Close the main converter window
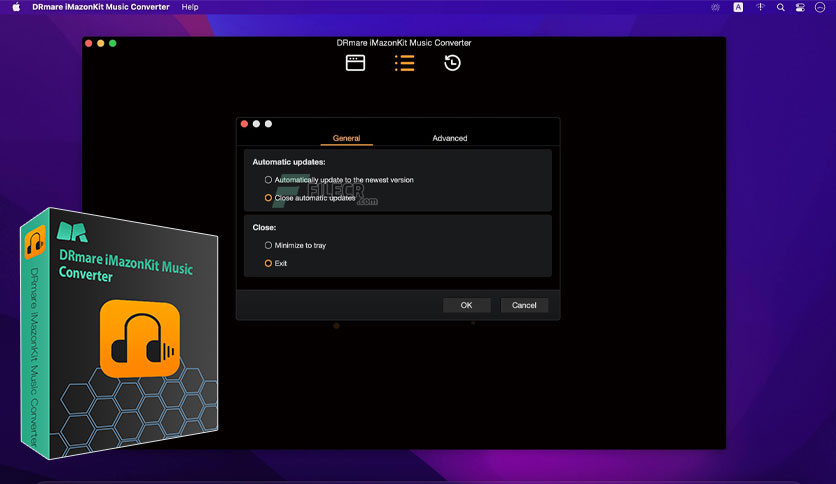The image size is (836, 484). click(x=89, y=43)
